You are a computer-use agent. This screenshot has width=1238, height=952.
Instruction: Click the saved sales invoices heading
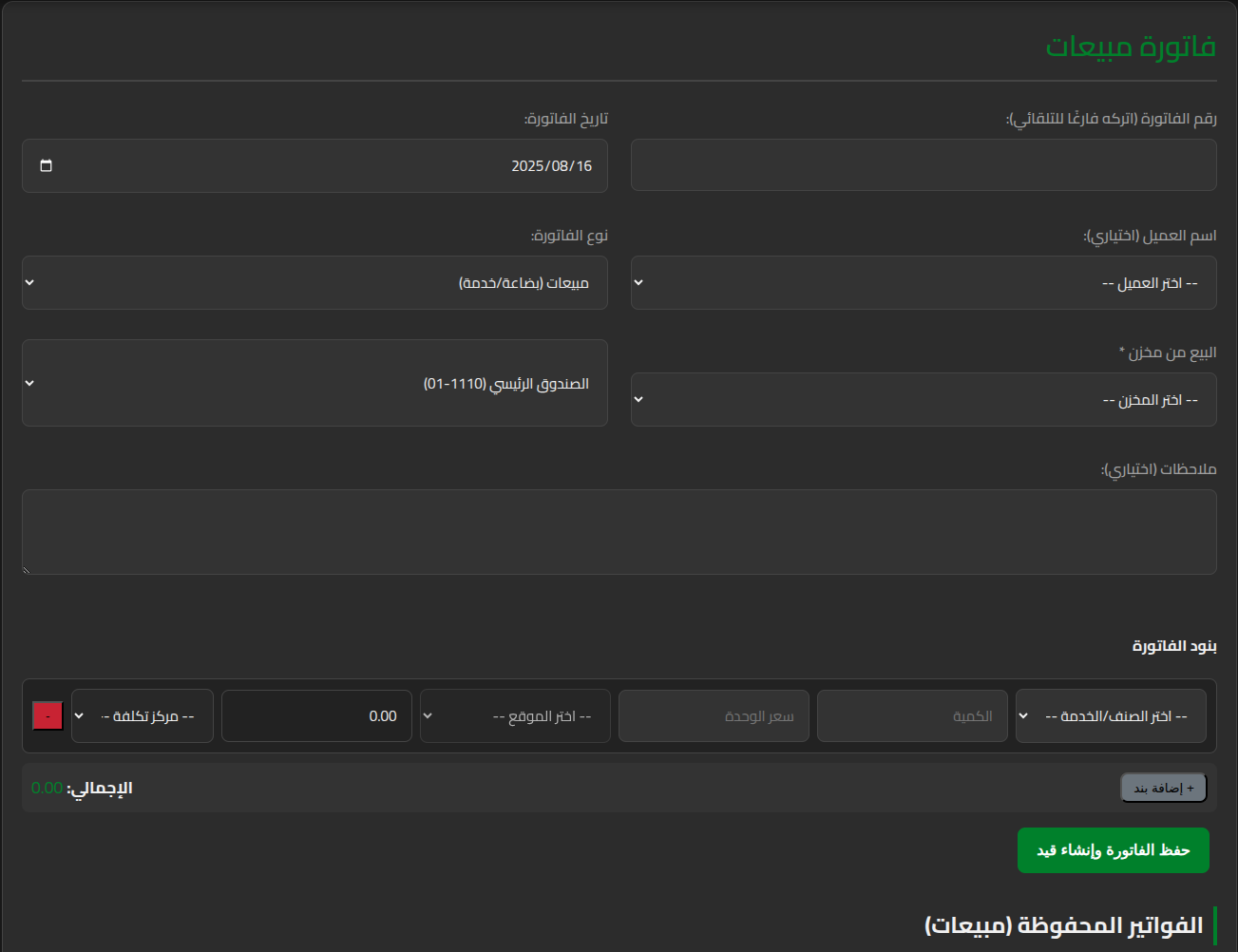(x=1063, y=925)
